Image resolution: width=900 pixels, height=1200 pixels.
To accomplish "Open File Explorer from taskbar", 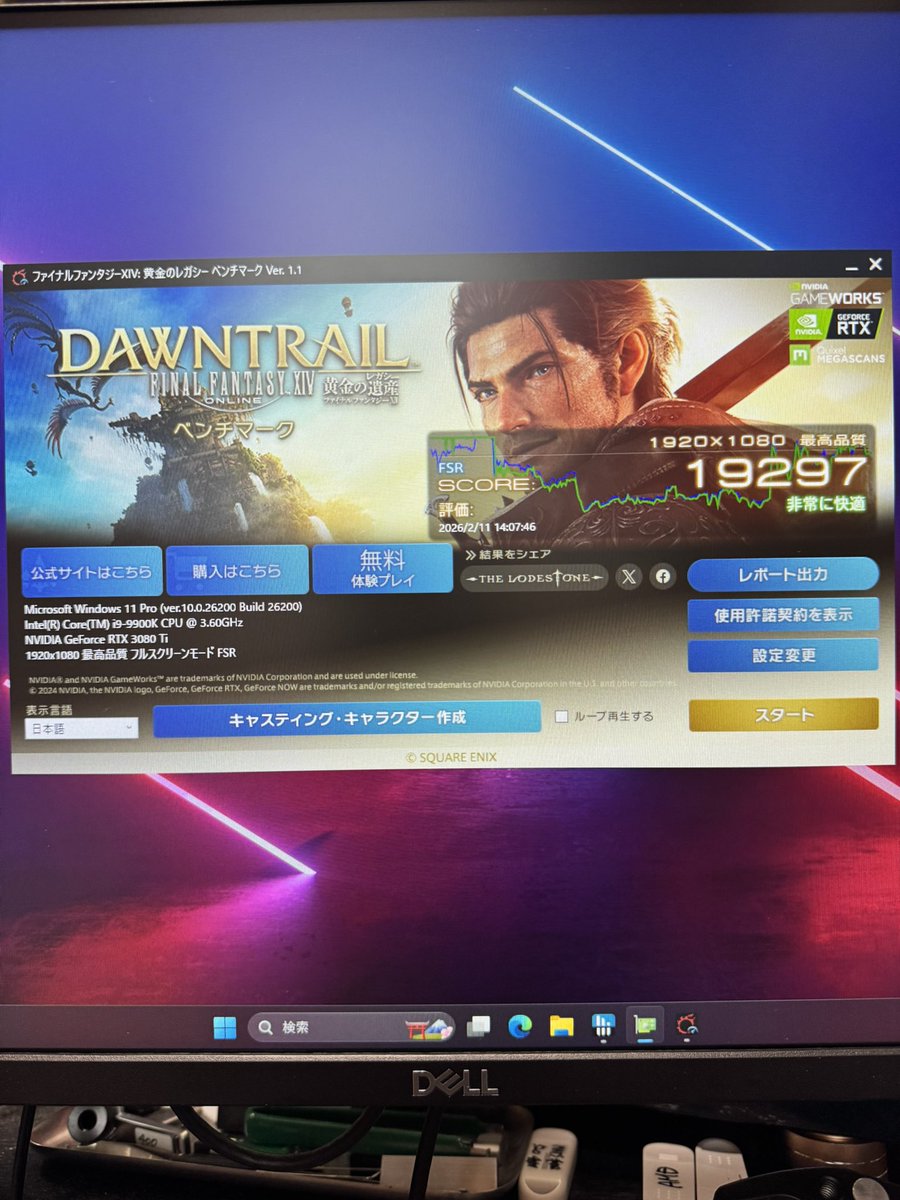I will [x=561, y=1026].
